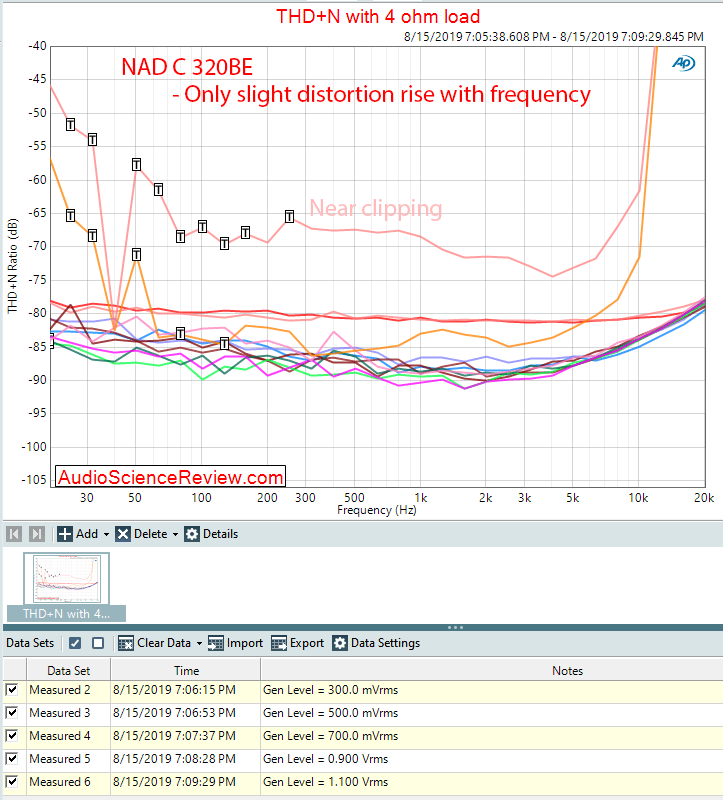Click the note Gen Level = 500.0 mVrms
Viewport: 723px width, 800px height.
pos(331,713)
